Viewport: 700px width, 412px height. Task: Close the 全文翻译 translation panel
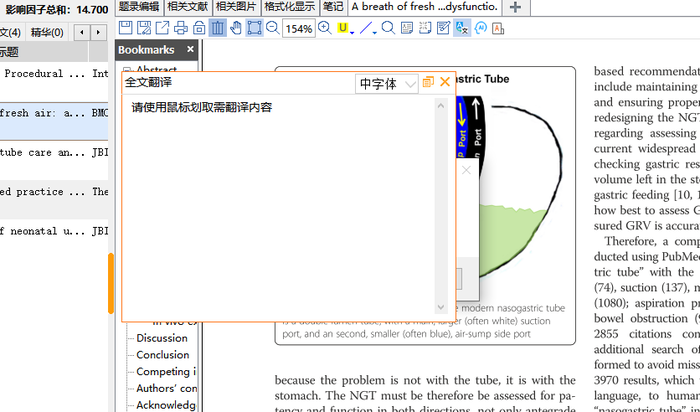445,82
